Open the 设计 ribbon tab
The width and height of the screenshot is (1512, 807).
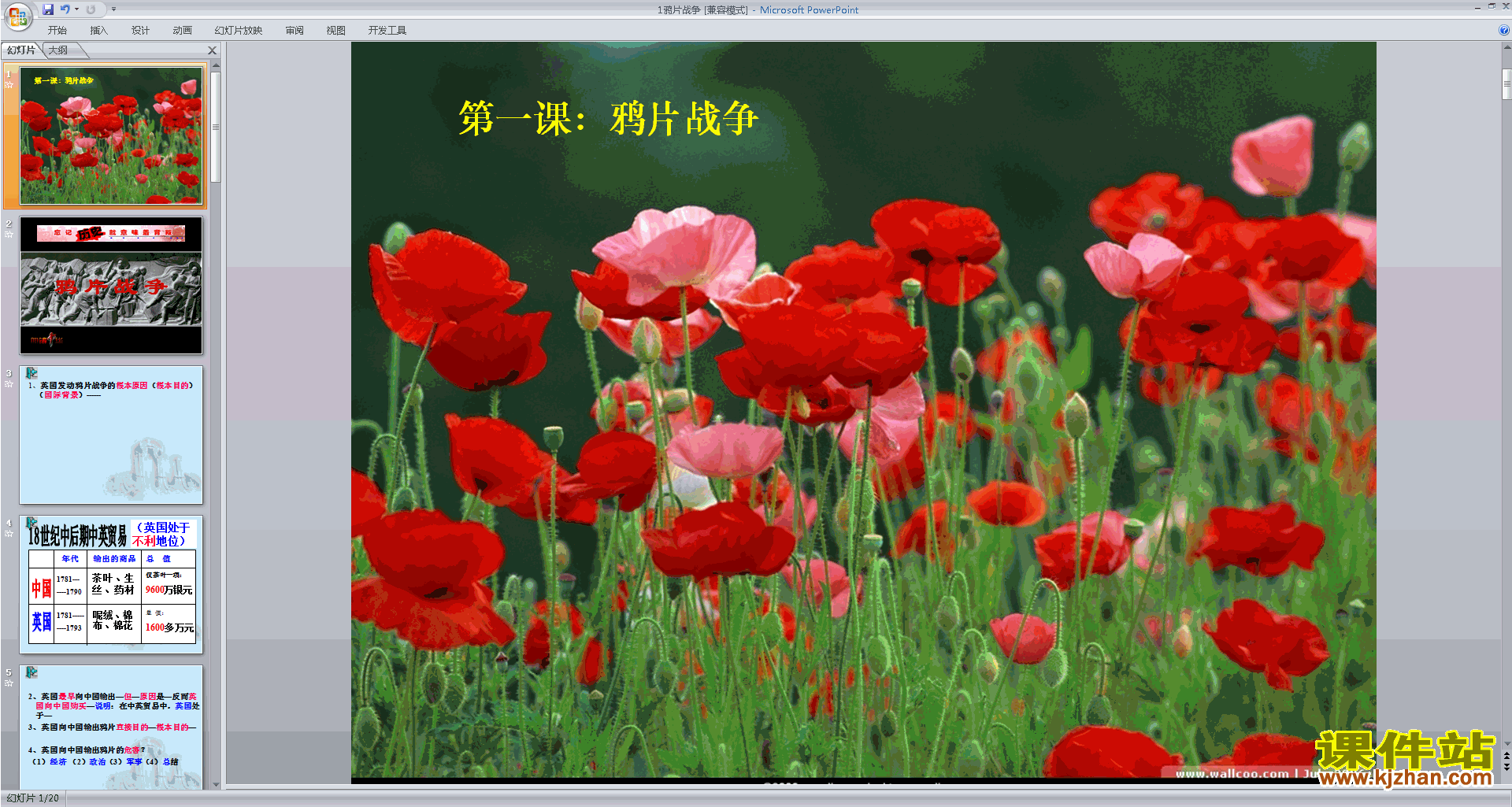pyautogui.click(x=141, y=31)
